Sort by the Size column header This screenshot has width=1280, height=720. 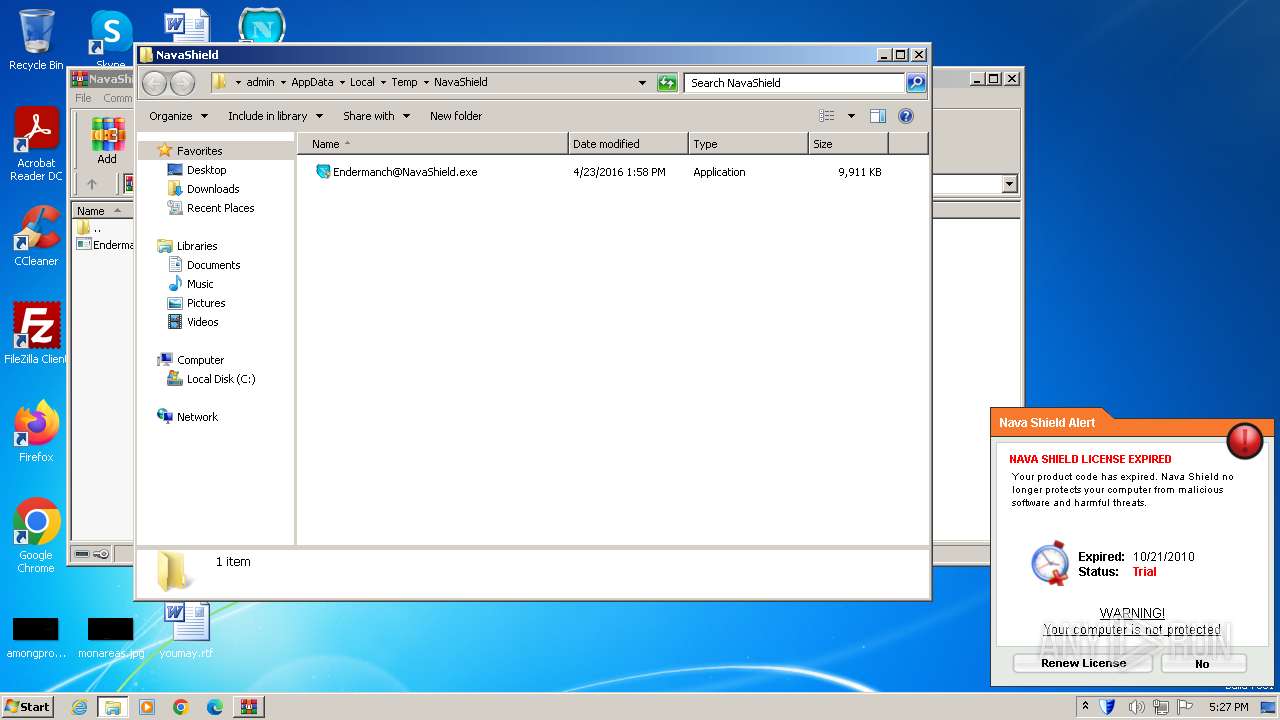click(x=848, y=144)
